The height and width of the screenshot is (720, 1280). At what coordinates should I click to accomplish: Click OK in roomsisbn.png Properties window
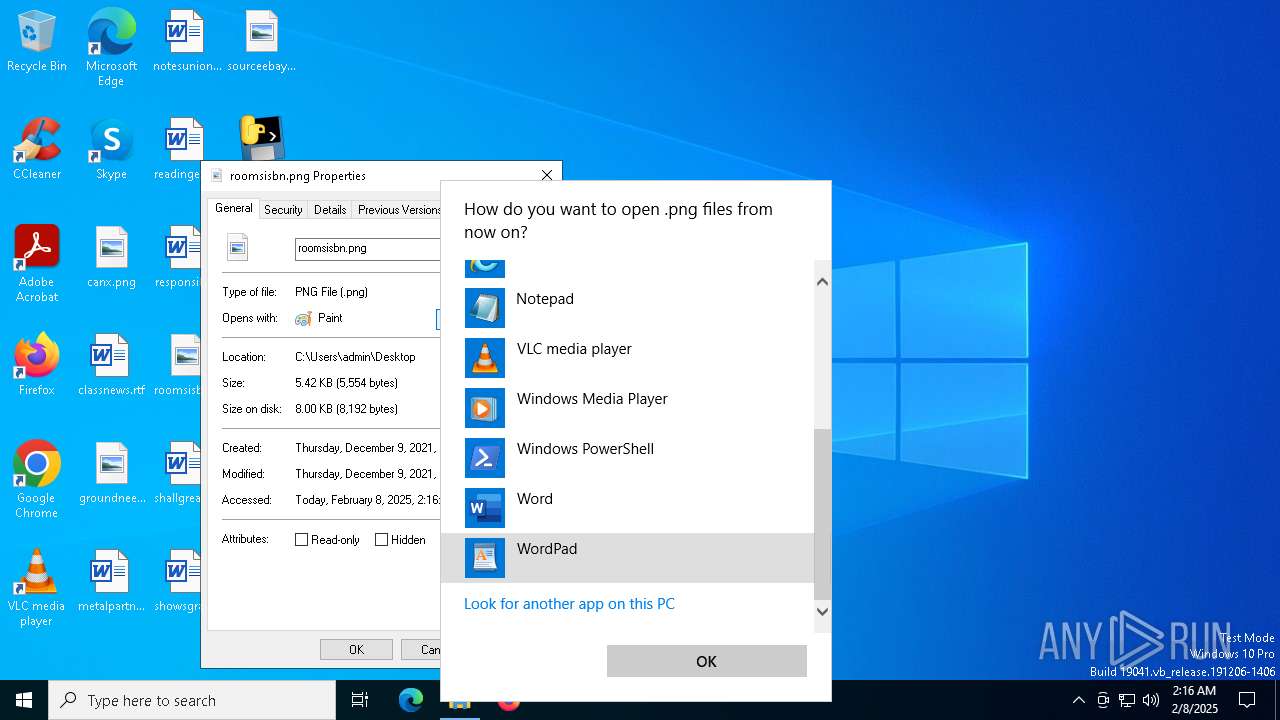[x=356, y=649]
